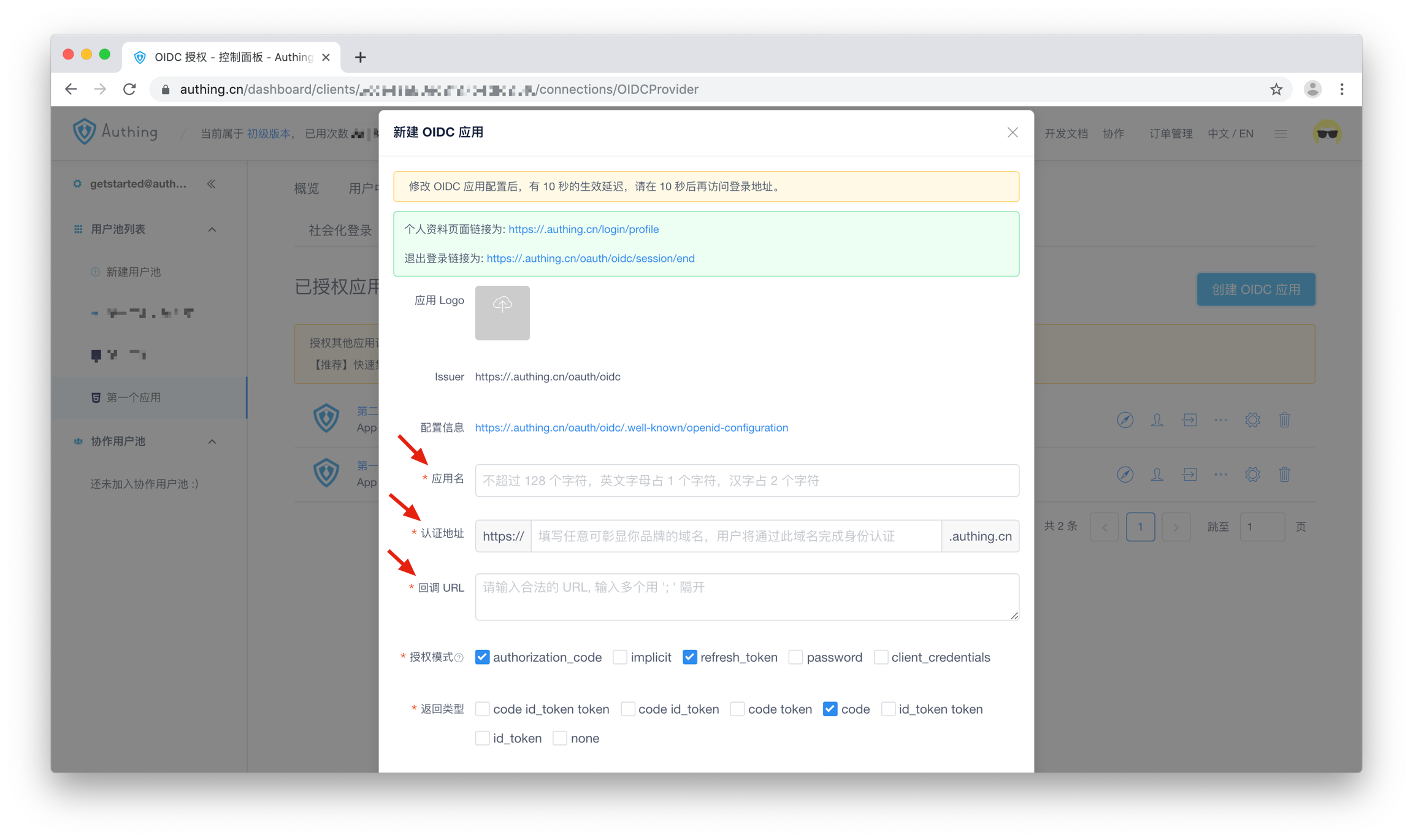The height and width of the screenshot is (840, 1413).
Task: Focus the 应用名 input field
Action: [746, 481]
